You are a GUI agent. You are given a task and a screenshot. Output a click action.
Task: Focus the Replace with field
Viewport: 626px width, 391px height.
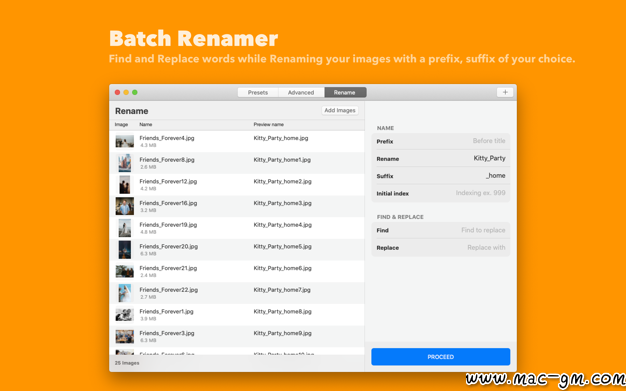441,248
